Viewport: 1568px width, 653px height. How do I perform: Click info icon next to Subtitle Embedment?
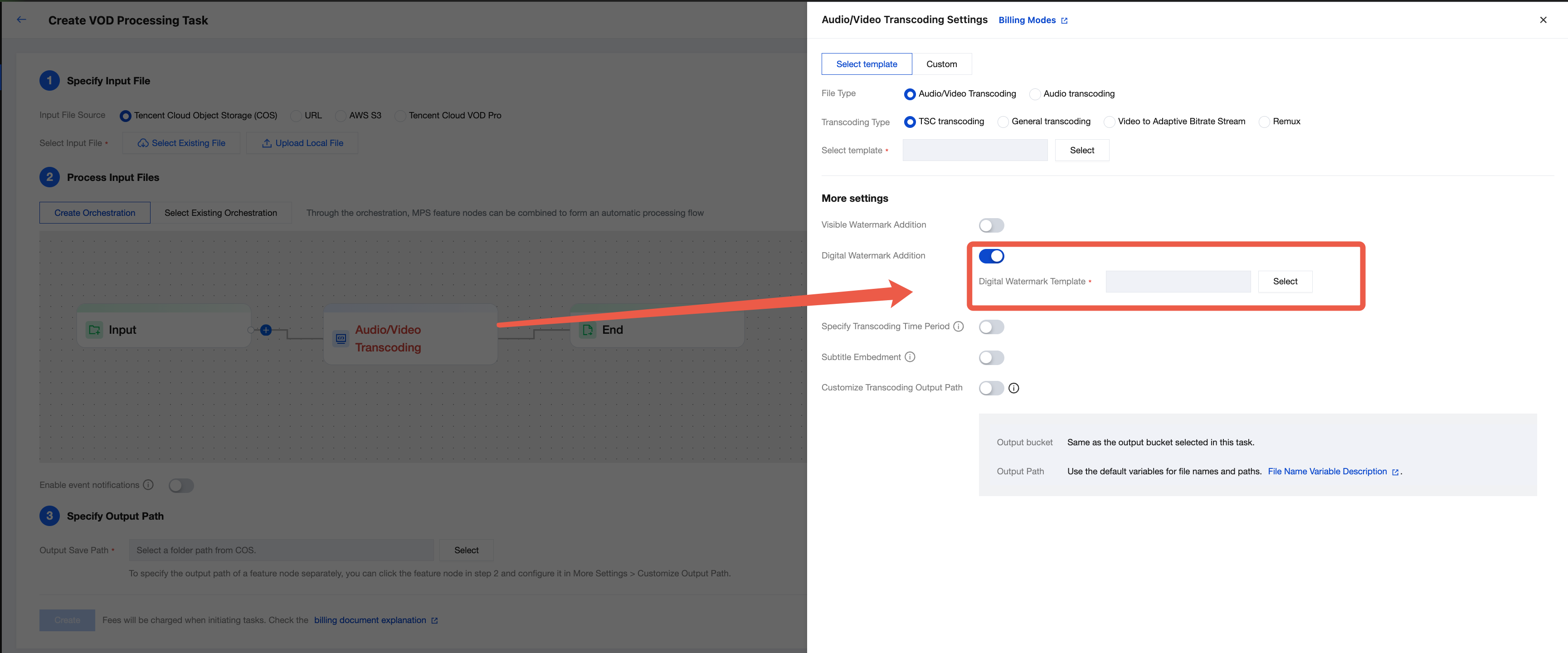pyautogui.click(x=910, y=357)
